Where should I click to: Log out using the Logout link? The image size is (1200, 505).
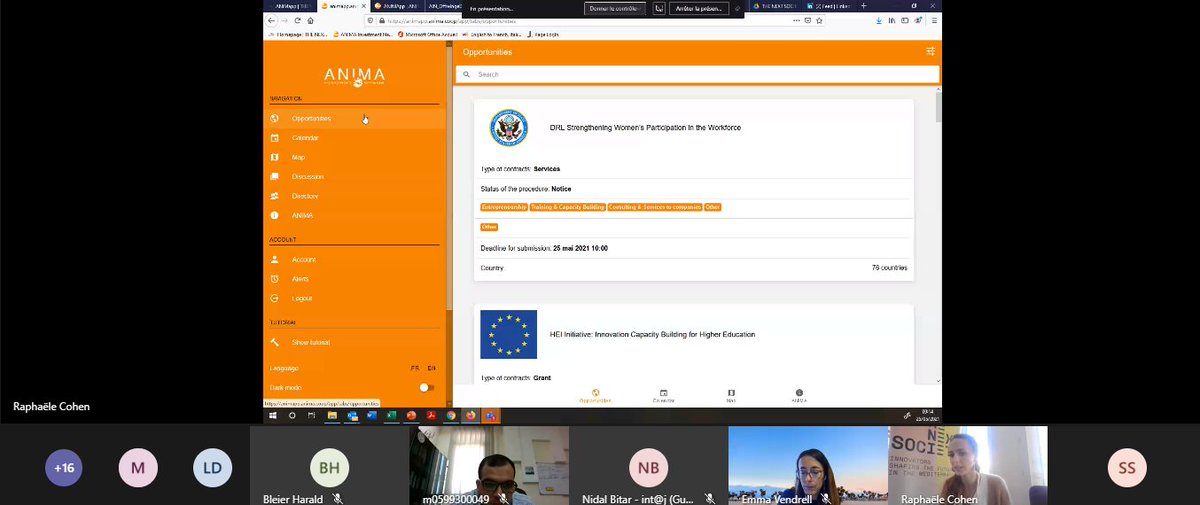[302, 298]
